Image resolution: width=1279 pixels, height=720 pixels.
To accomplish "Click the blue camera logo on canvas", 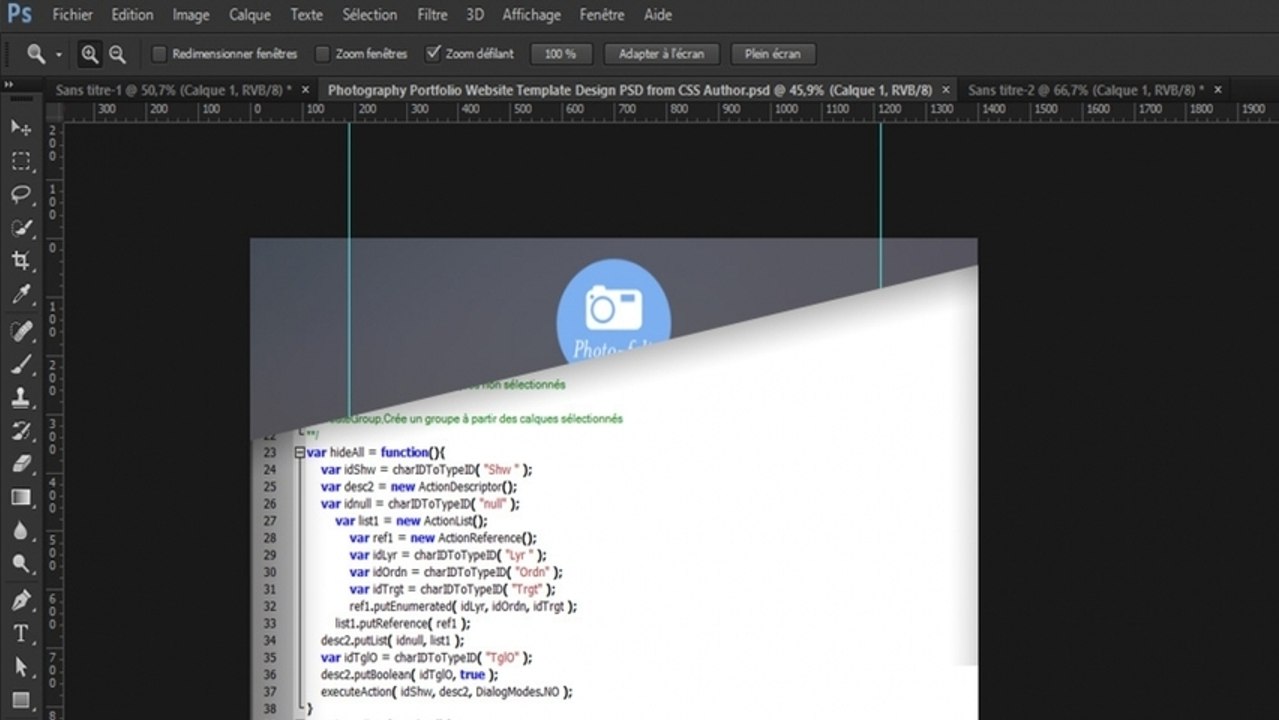I will pyautogui.click(x=614, y=312).
